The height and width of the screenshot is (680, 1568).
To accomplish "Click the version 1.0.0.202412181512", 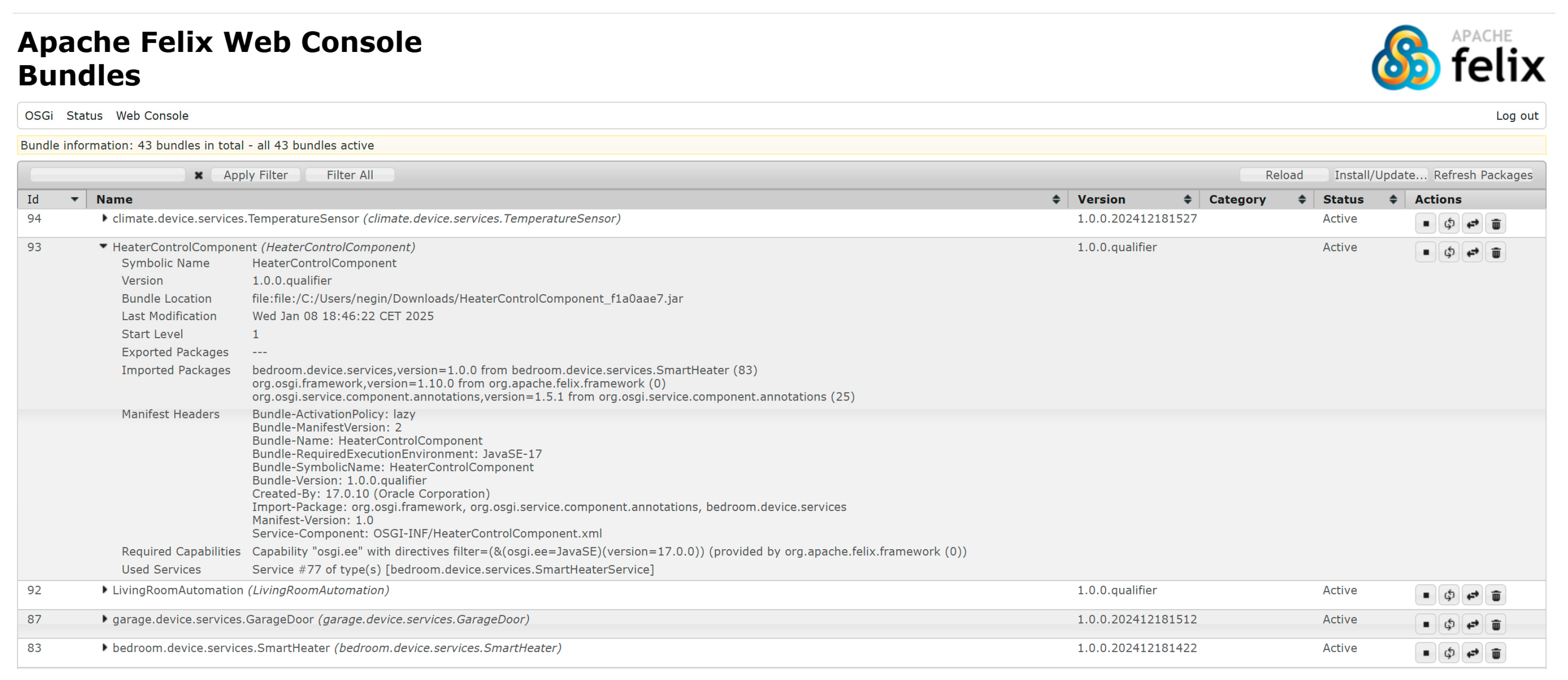I will [x=1137, y=619].
